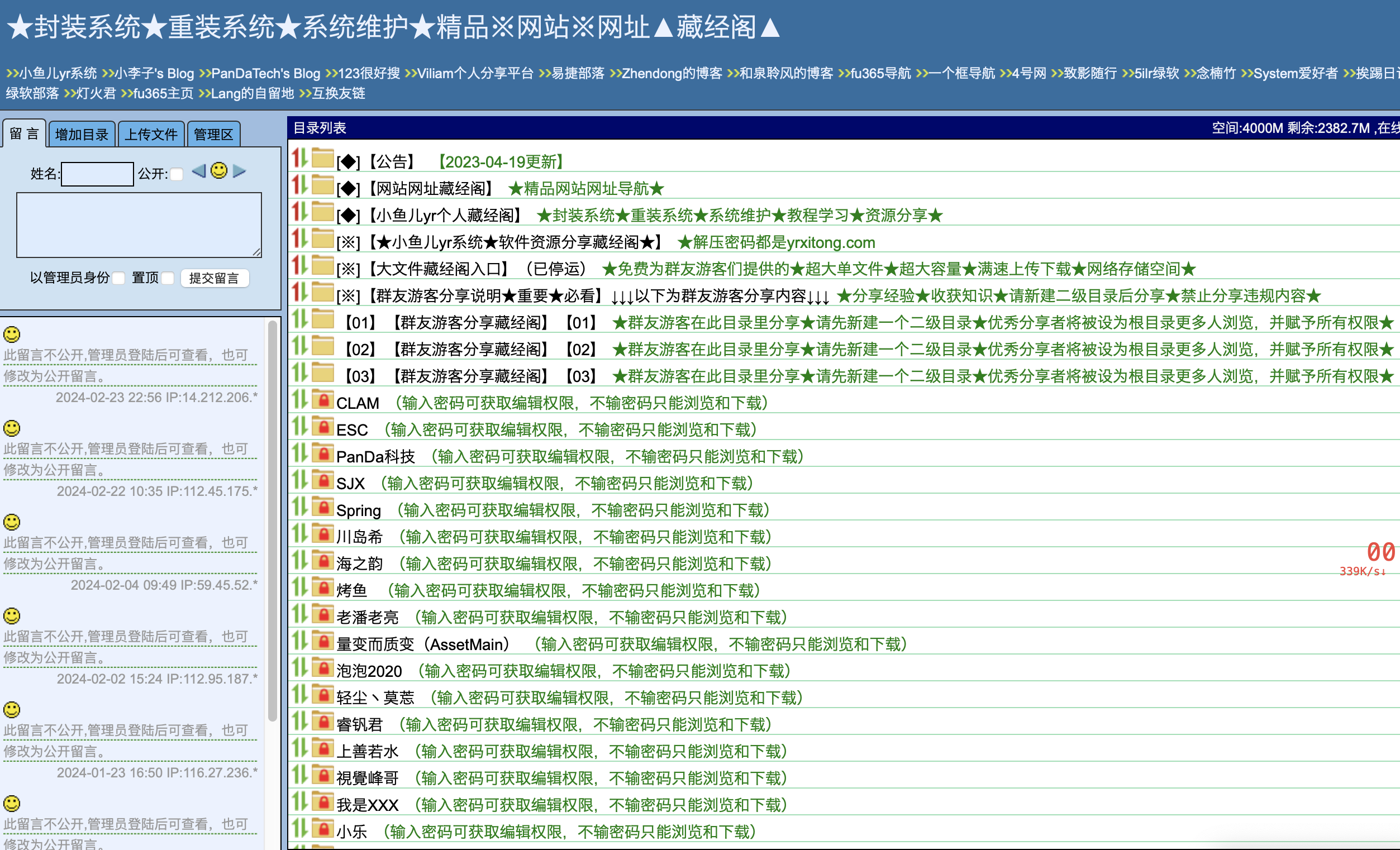Click locked folder icon for Spring
1400x850 pixels.
tap(322, 506)
